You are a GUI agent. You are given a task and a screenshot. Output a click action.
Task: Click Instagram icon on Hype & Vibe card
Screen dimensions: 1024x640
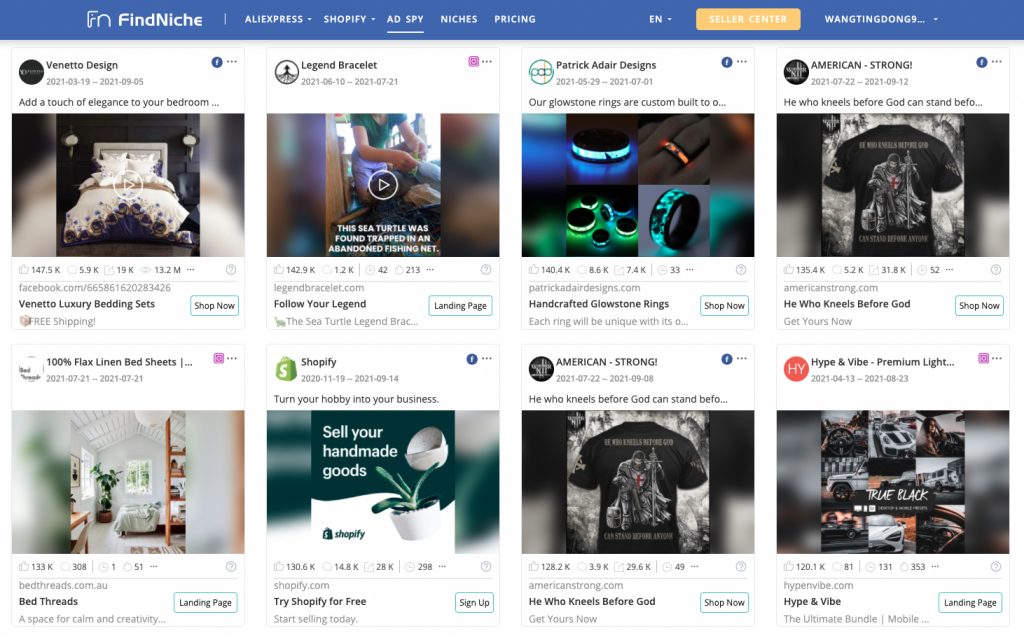[984, 359]
